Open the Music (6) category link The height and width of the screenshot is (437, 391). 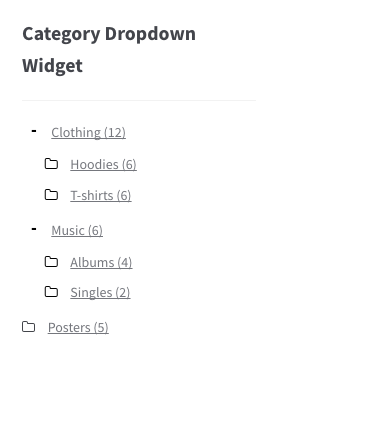[77, 230]
